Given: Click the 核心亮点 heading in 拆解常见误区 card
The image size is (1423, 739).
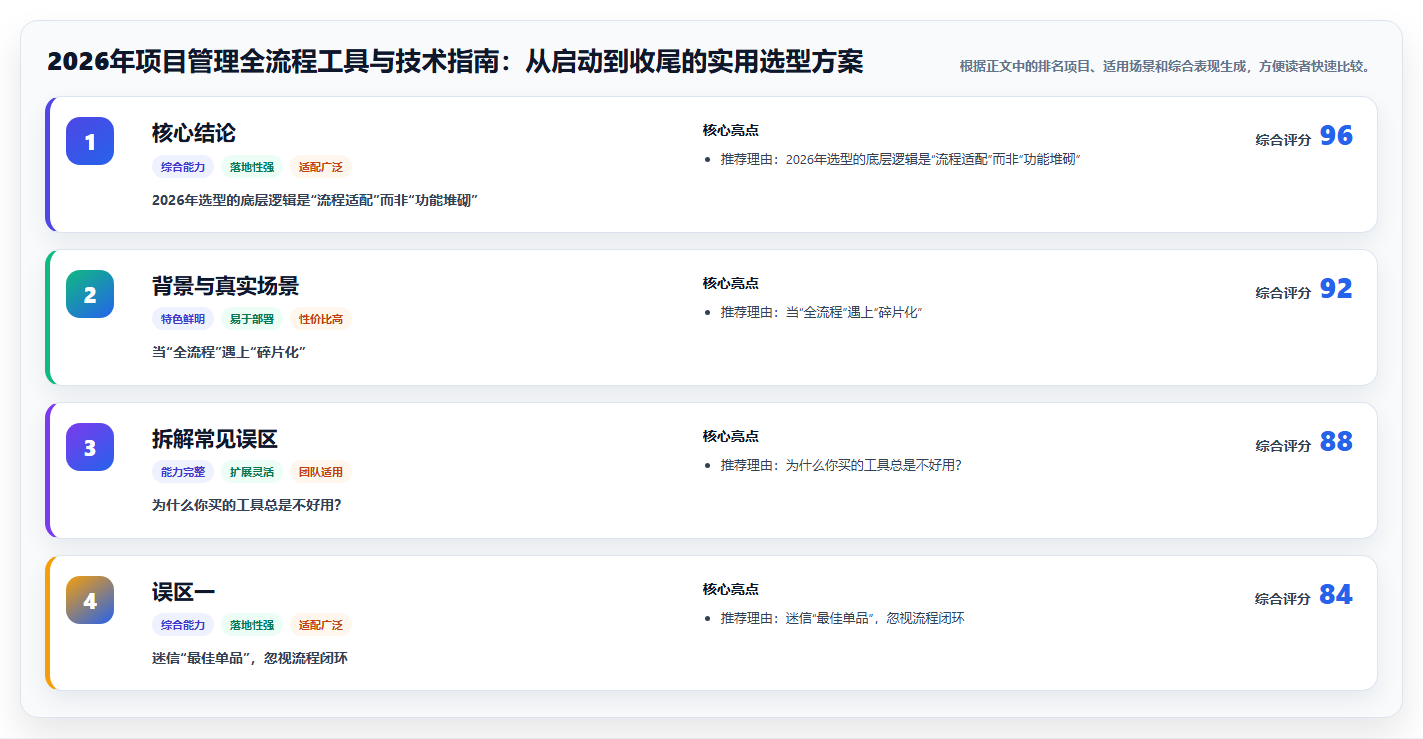Looking at the screenshot, I should (731, 436).
